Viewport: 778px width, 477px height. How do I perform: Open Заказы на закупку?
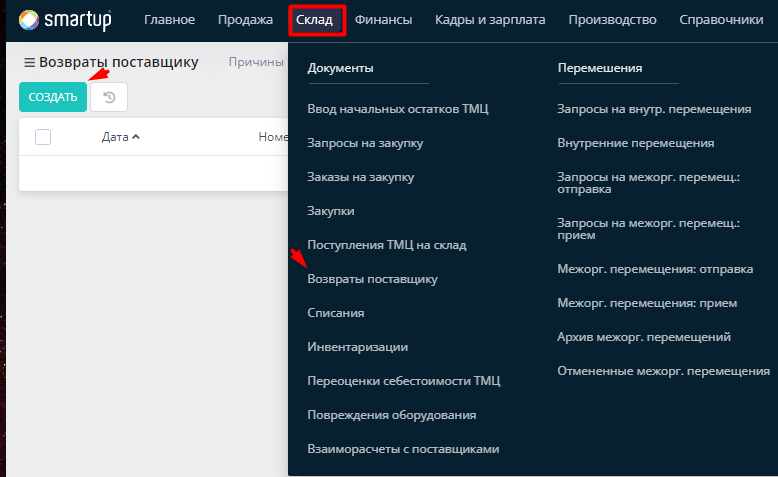[x=361, y=177]
